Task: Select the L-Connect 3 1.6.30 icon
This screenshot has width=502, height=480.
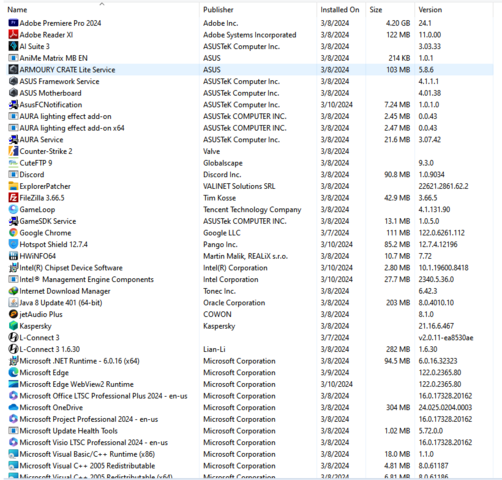Action: click(13, 349)
